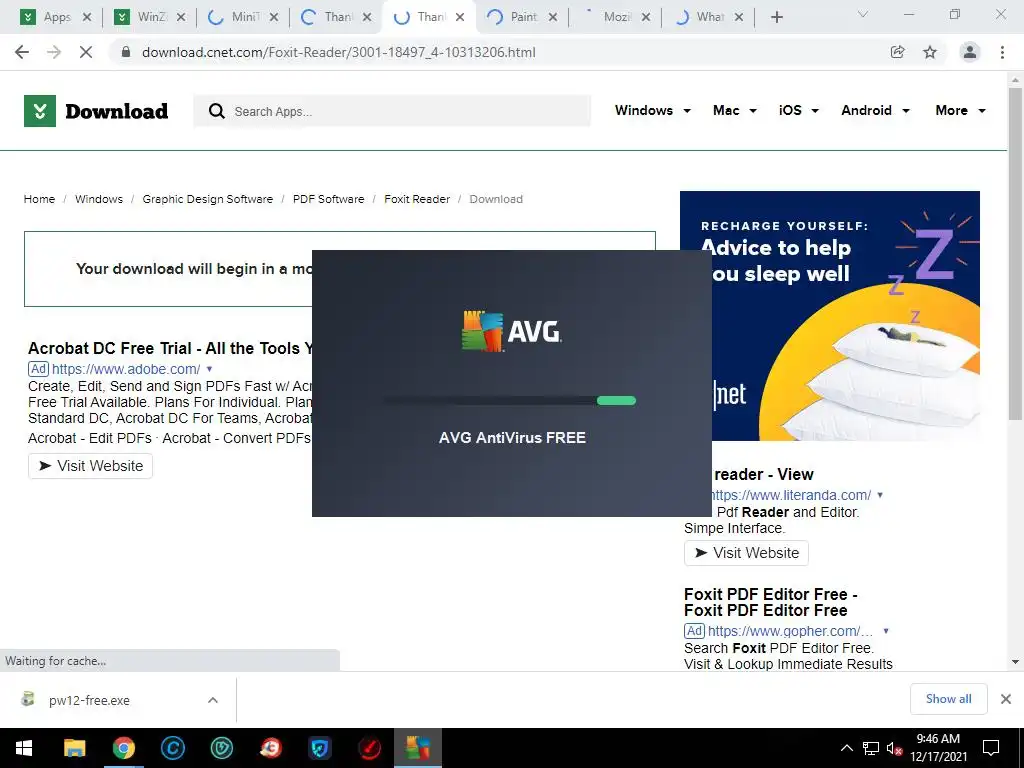Close the Apps tab

87,17
